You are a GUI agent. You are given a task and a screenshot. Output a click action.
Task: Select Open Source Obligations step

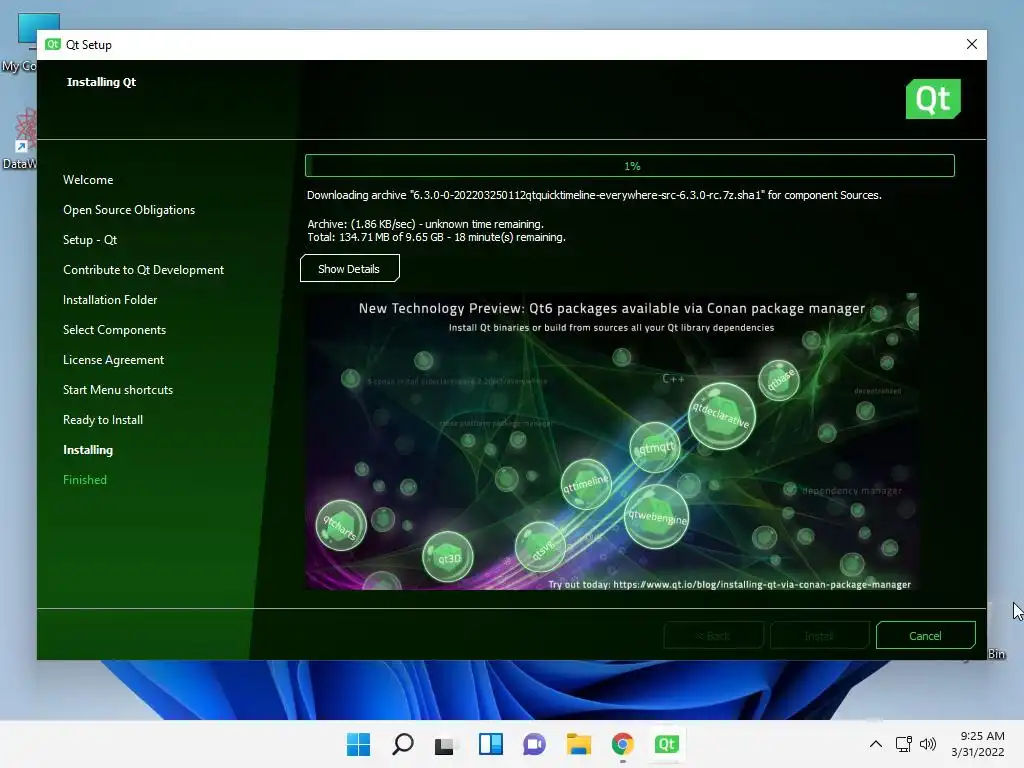[x=129, y=210]
